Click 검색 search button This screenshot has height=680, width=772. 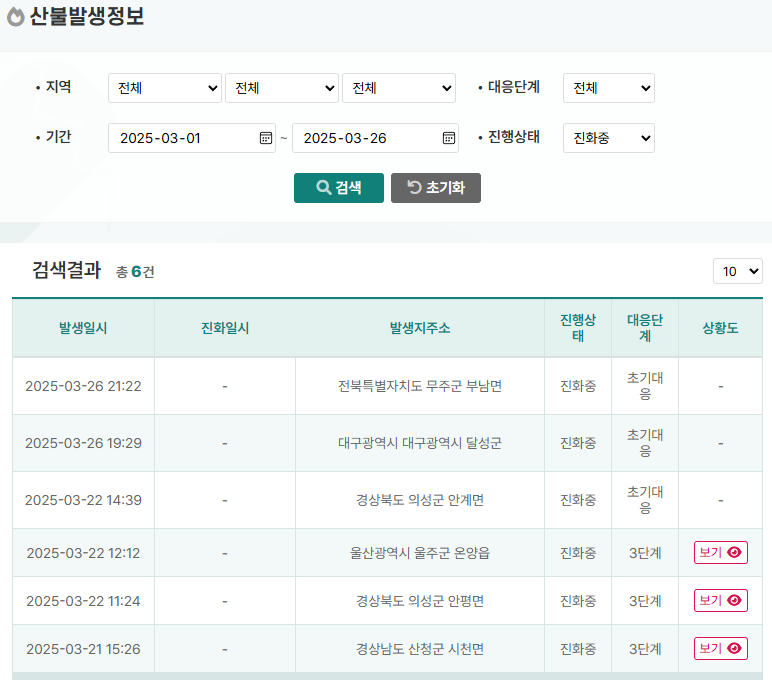point(339,188)
